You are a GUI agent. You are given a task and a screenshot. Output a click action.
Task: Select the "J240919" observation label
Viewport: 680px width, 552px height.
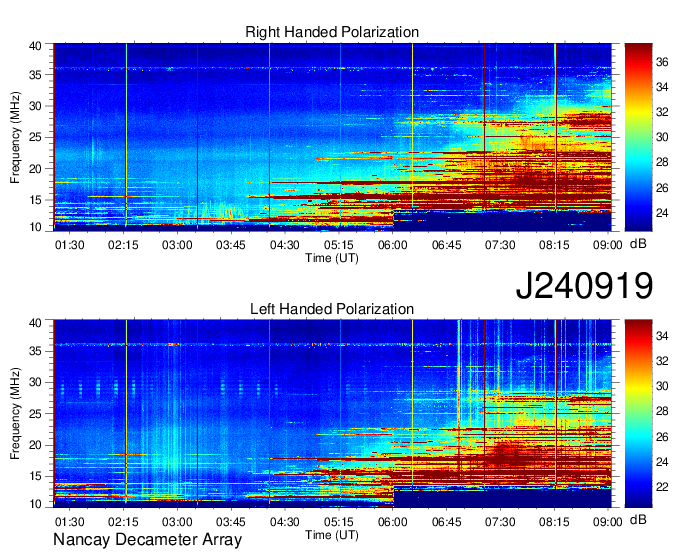(584, 286)
